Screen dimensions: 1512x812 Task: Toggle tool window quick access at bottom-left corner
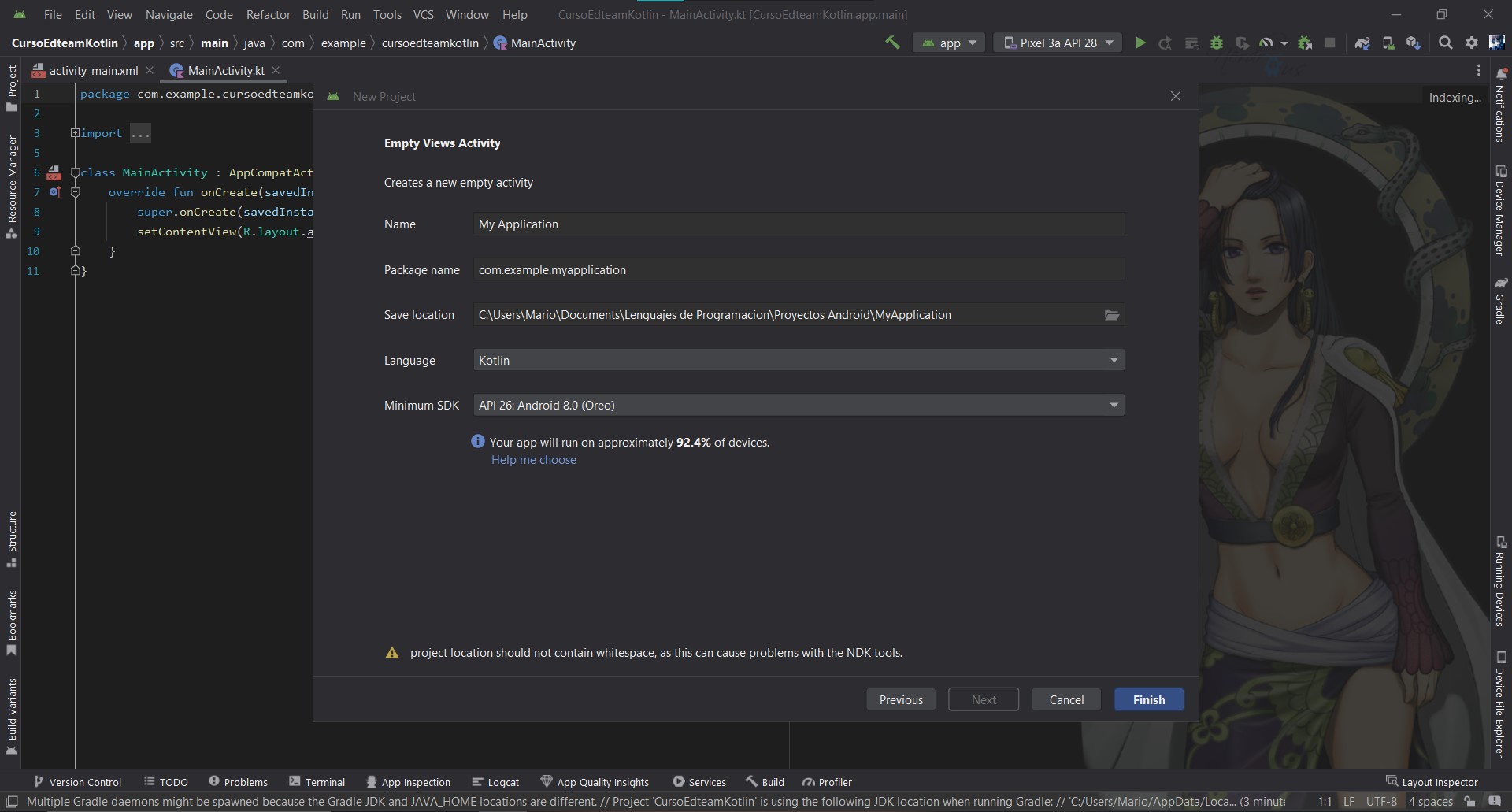(x=12, y=802)
